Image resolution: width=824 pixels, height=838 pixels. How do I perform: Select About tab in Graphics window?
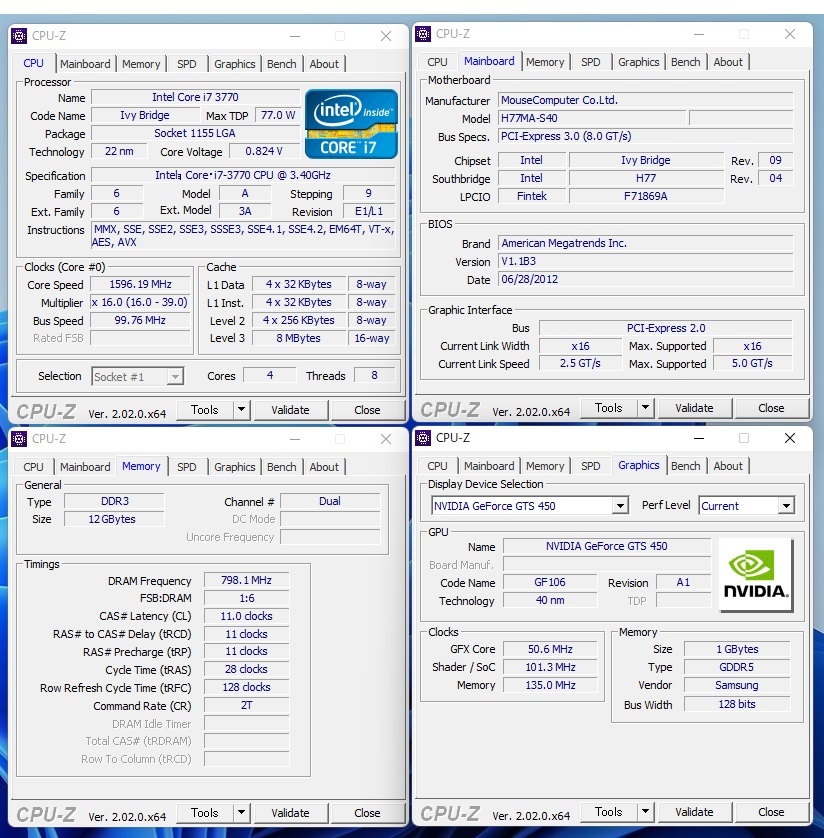(x=728, y=465)
